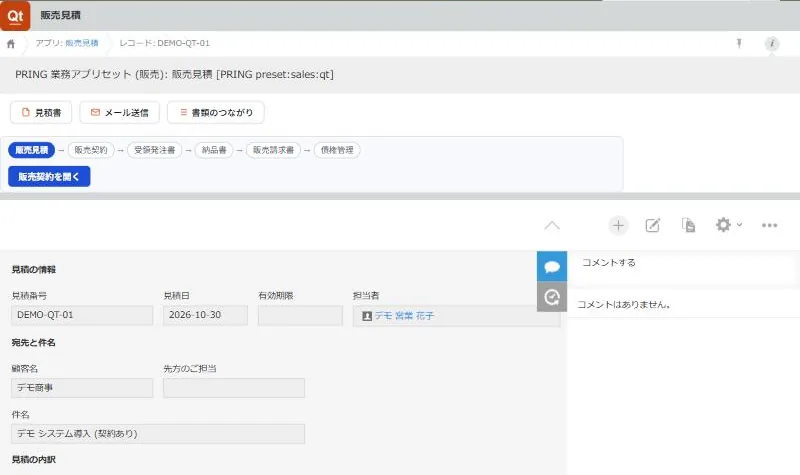Open the デモ 営業 花子 user link
The height and width of the screenshot is (475, 800).
(x=404, y=316)
